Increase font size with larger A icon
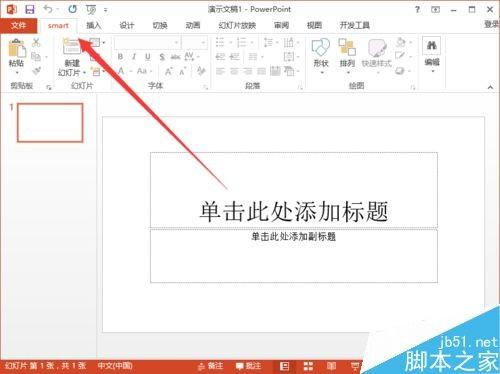The height and width of the screenshot is (374, 500). pos(169,71)
